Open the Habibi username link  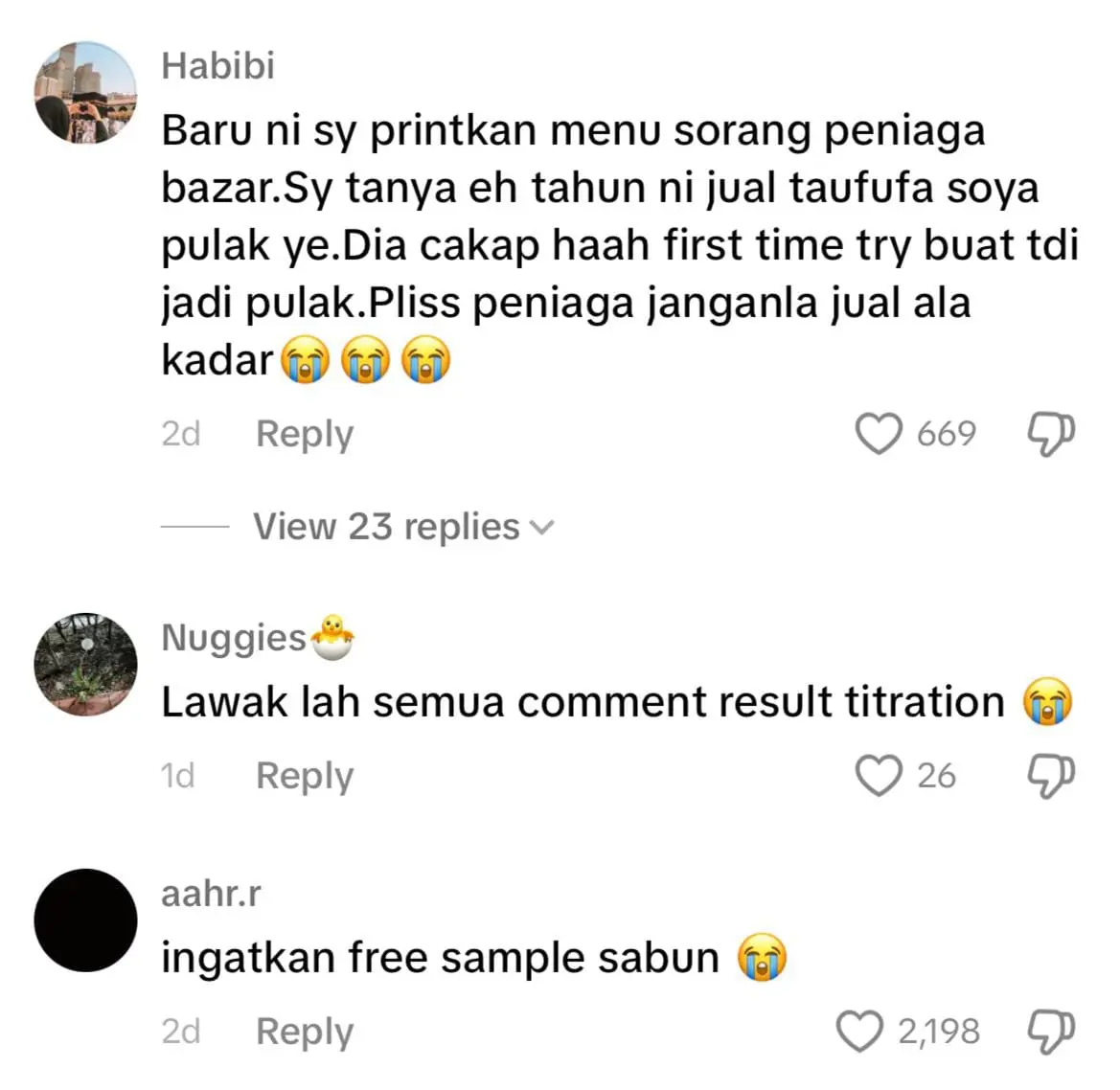point(217,66)
